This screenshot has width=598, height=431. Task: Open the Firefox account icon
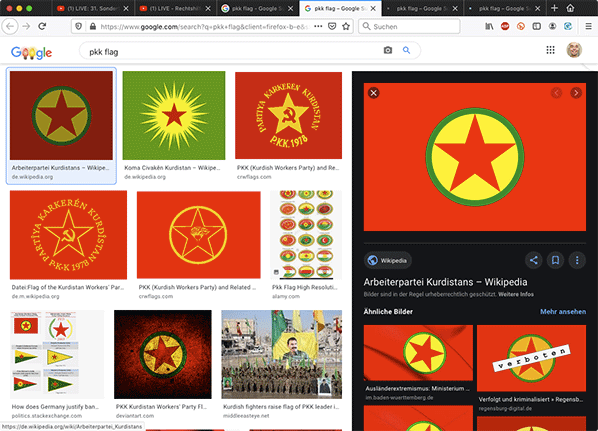552,26
